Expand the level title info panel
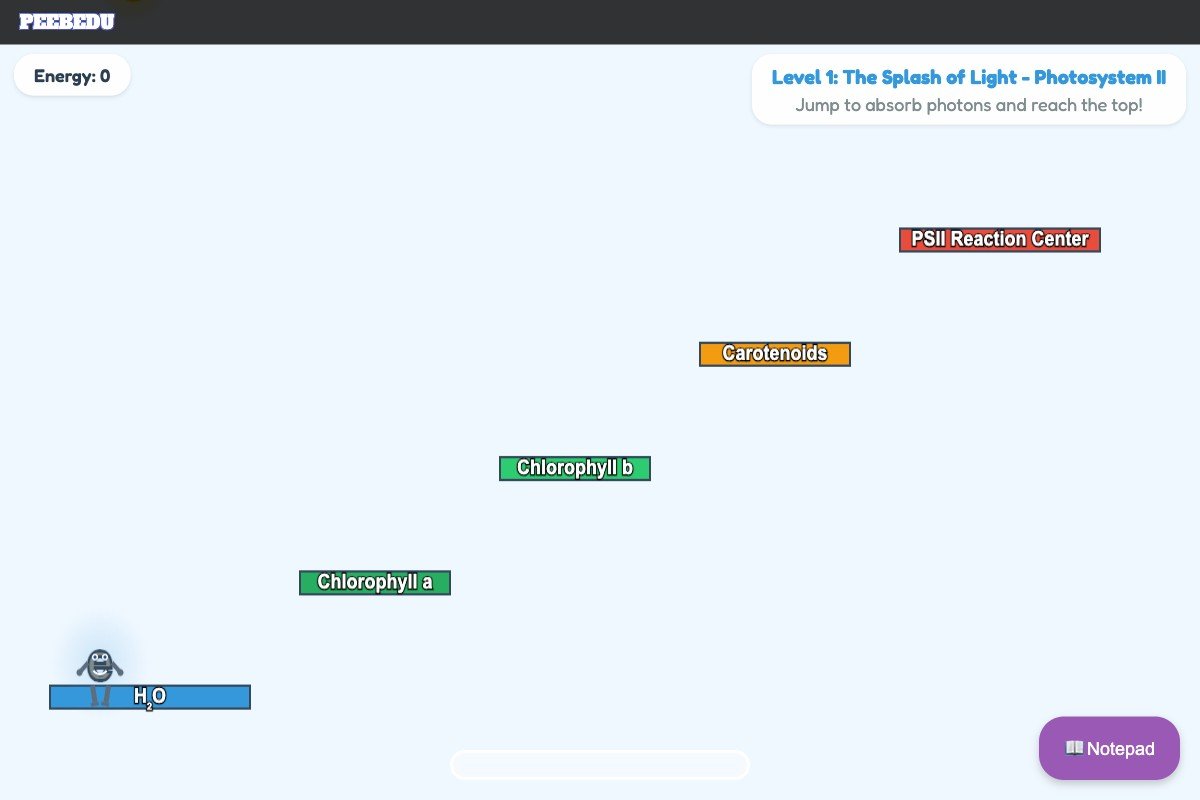This screenshot has height=800, width=1200. [968, 88]
